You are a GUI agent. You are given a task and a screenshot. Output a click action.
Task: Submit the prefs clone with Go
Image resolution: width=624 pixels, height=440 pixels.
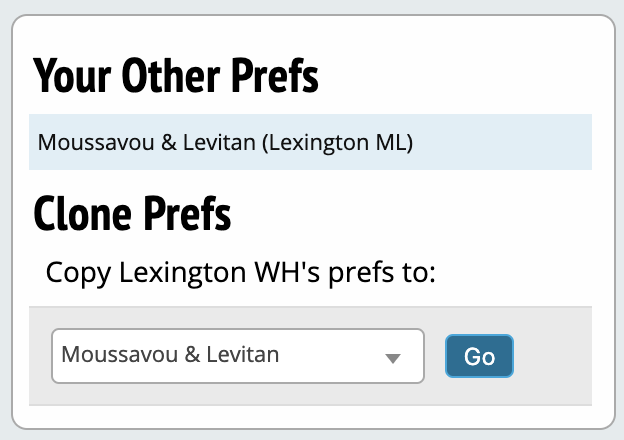479,356
